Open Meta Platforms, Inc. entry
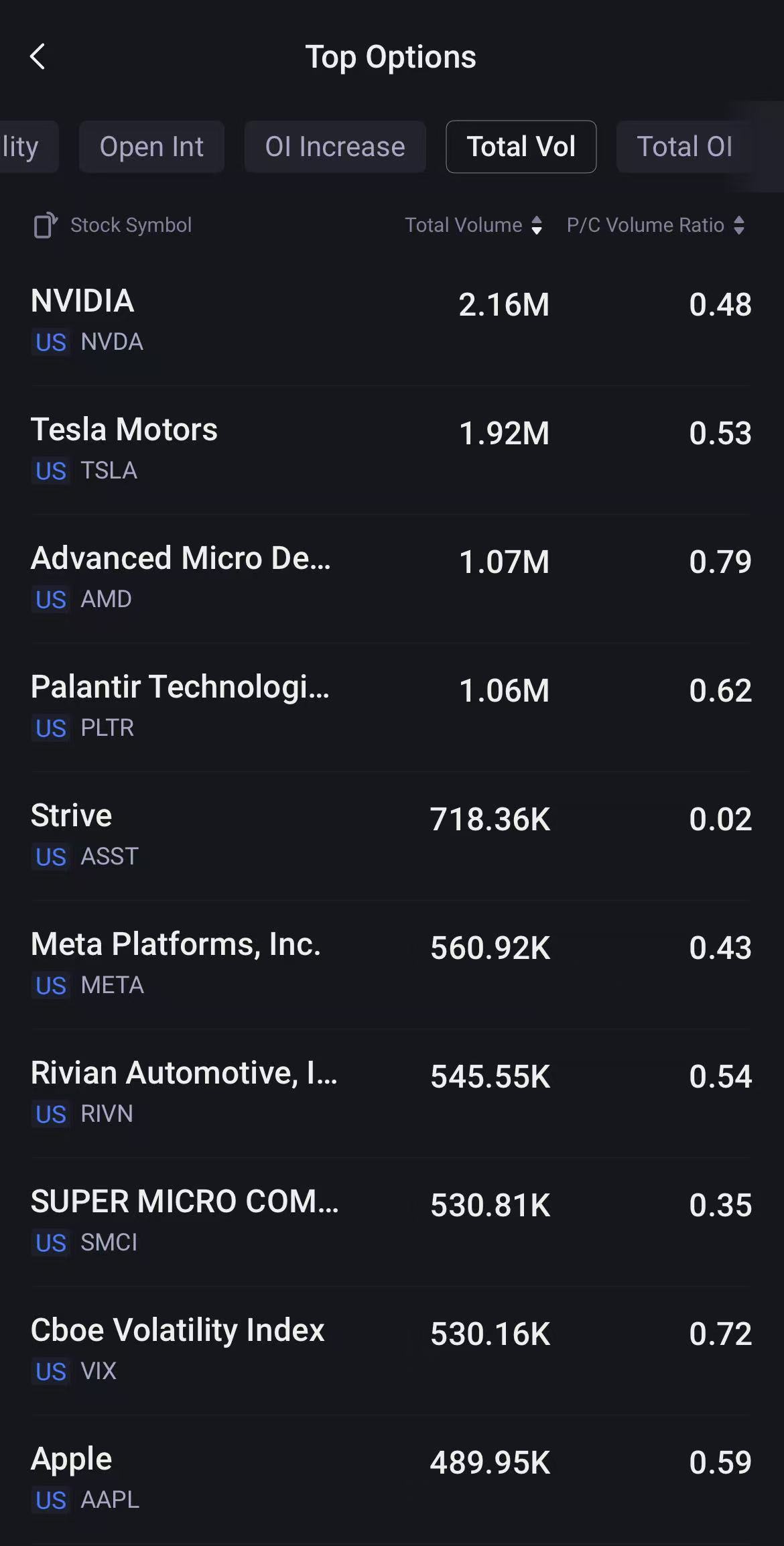 (391, 964)
